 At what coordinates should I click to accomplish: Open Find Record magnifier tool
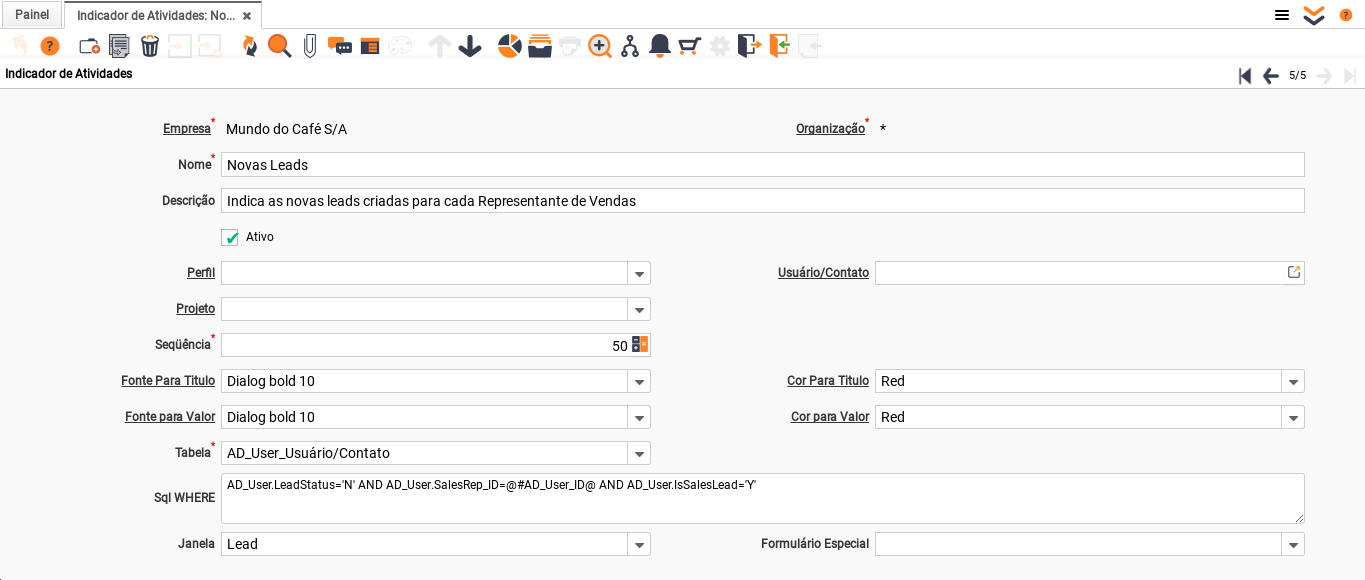point(279,46)
